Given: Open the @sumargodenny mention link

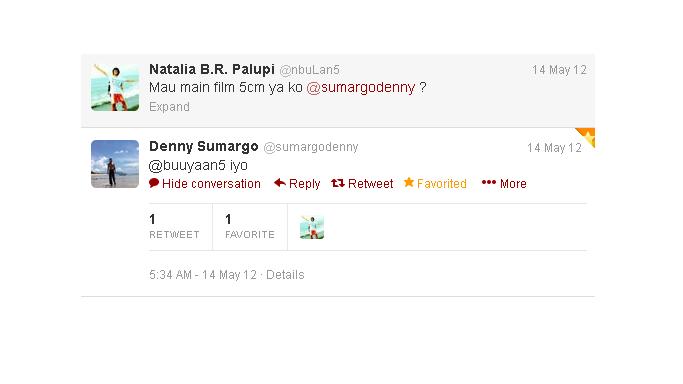Looking at the screenshot, I should 361,88.
